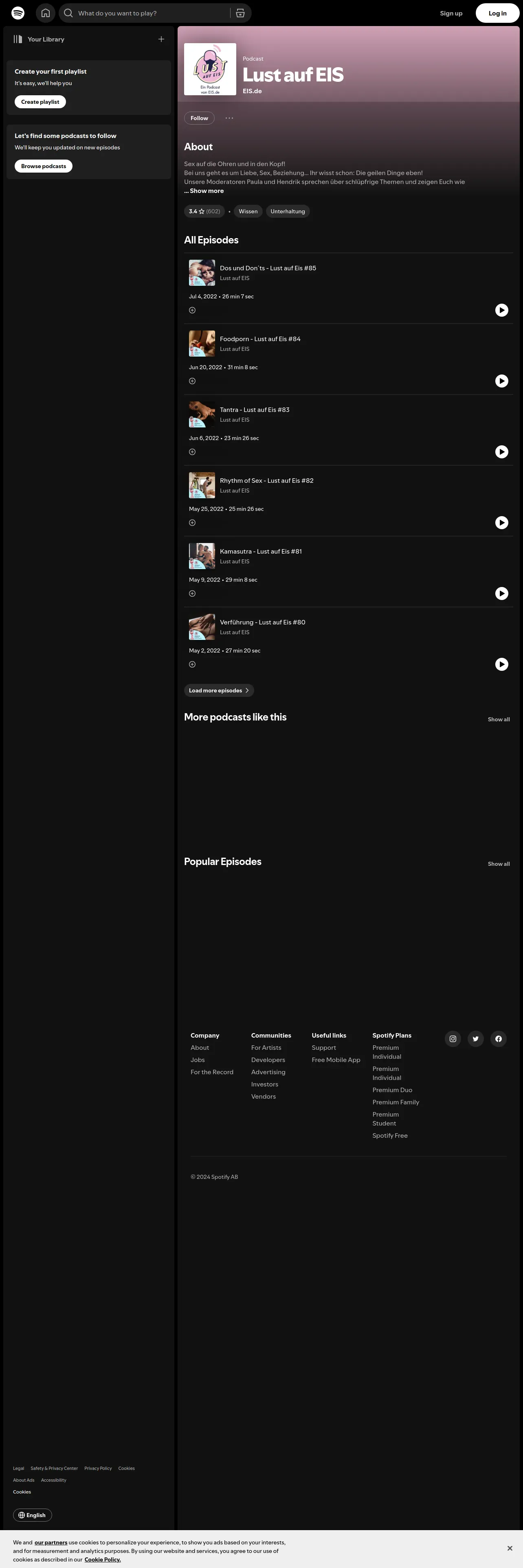Screen dimensions: 523x1568
Task: Open Spotify Facebook page icon
Action: tap(499, 1039)
